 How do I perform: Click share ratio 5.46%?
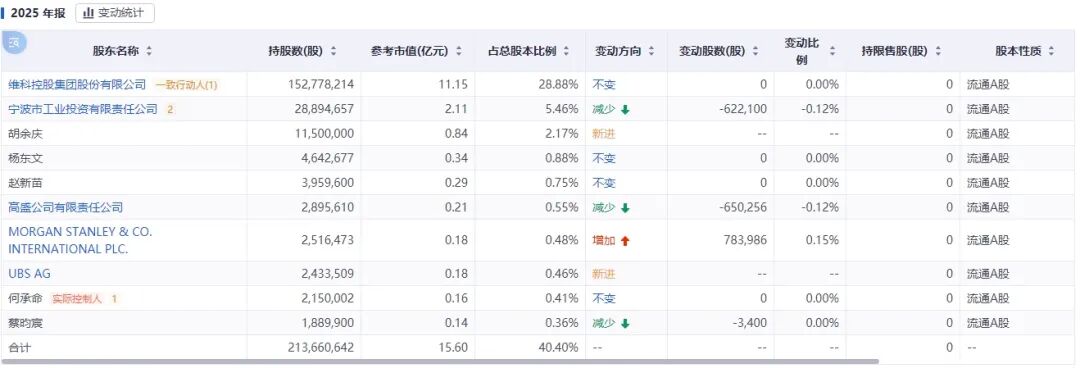click(562, 109)
